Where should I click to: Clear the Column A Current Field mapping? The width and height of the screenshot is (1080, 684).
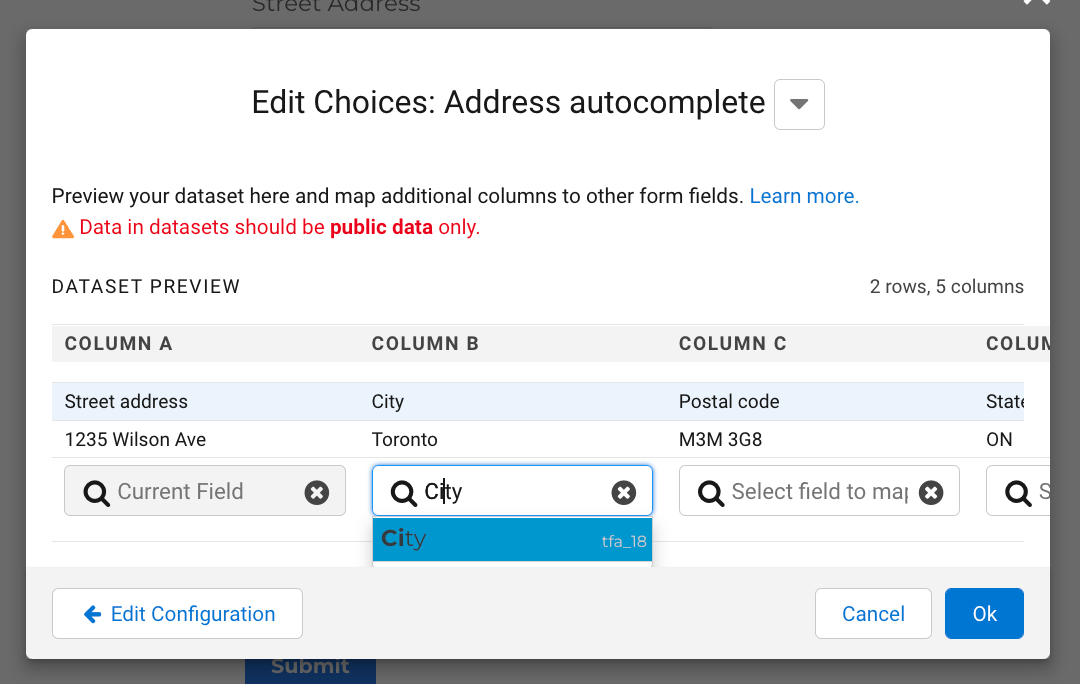click(x=317, y=492)
